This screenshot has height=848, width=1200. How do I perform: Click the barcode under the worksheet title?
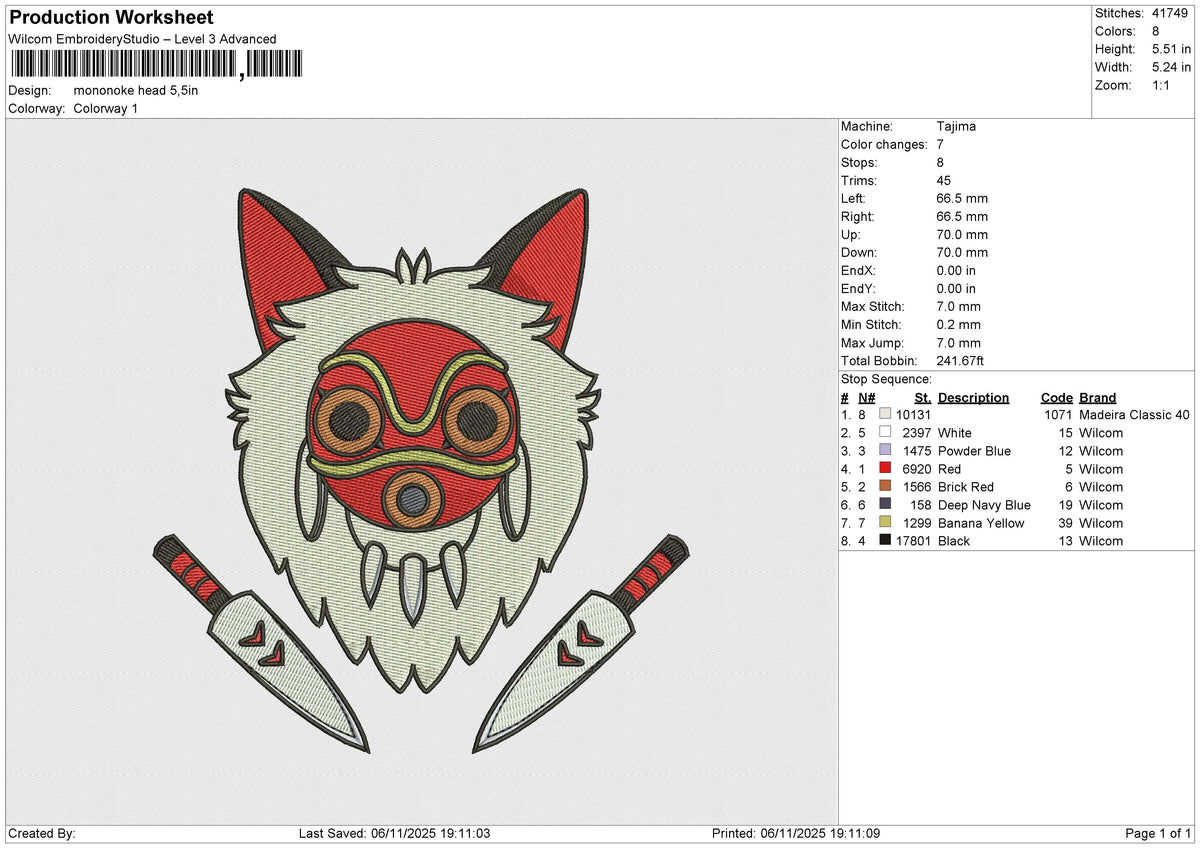[156, 65]
